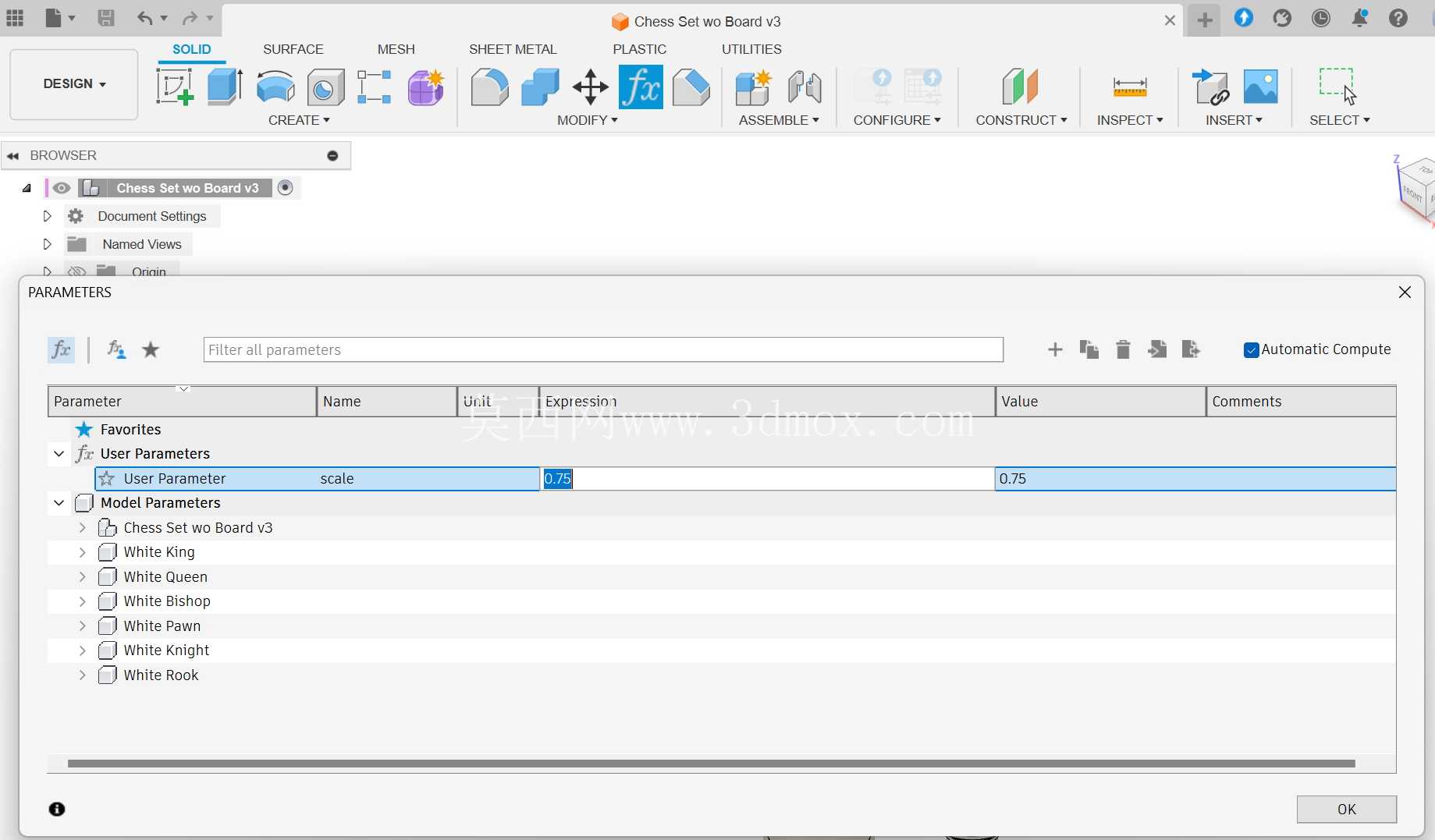Expand the White Bishop parameters

(83, 601)
